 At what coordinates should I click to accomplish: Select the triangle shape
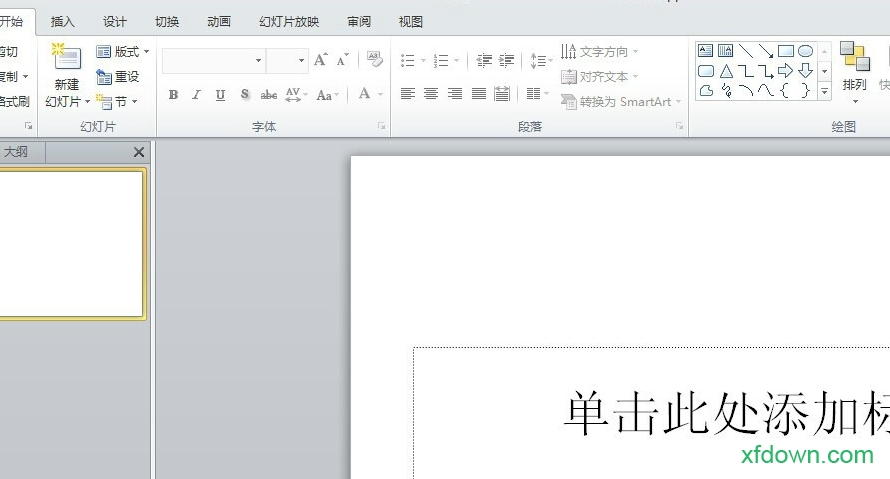pyautogui.click(x=726, y=71)
